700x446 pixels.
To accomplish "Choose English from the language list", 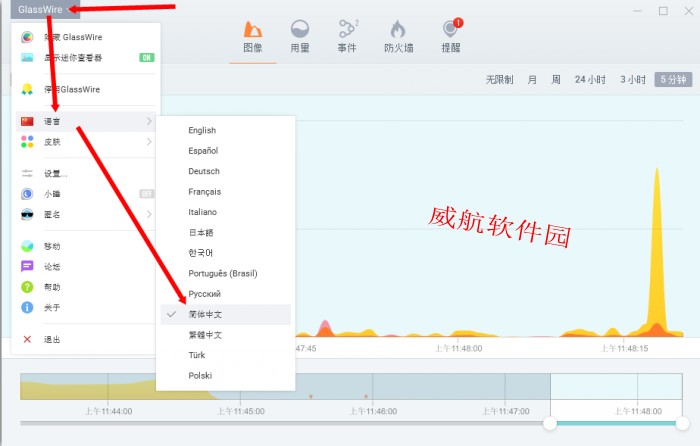I will tap(202, 130).
